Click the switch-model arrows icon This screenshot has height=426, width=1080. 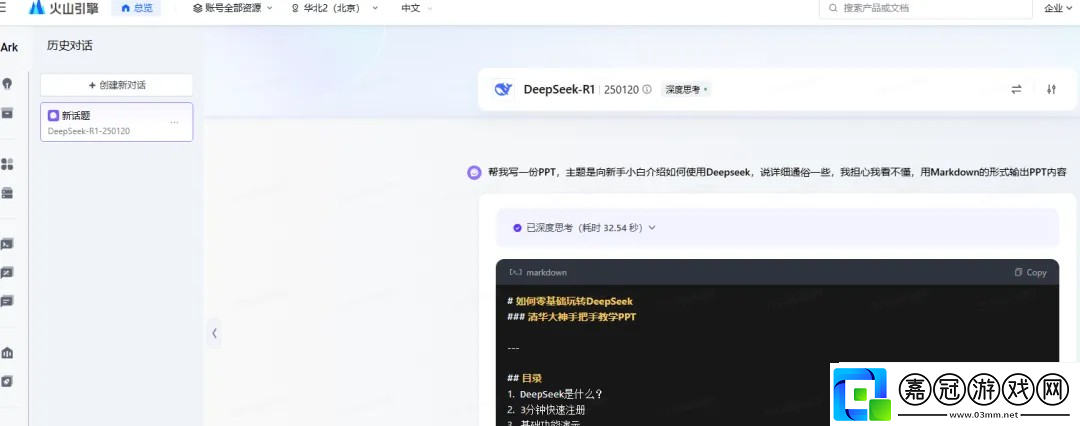[1017, 90]
